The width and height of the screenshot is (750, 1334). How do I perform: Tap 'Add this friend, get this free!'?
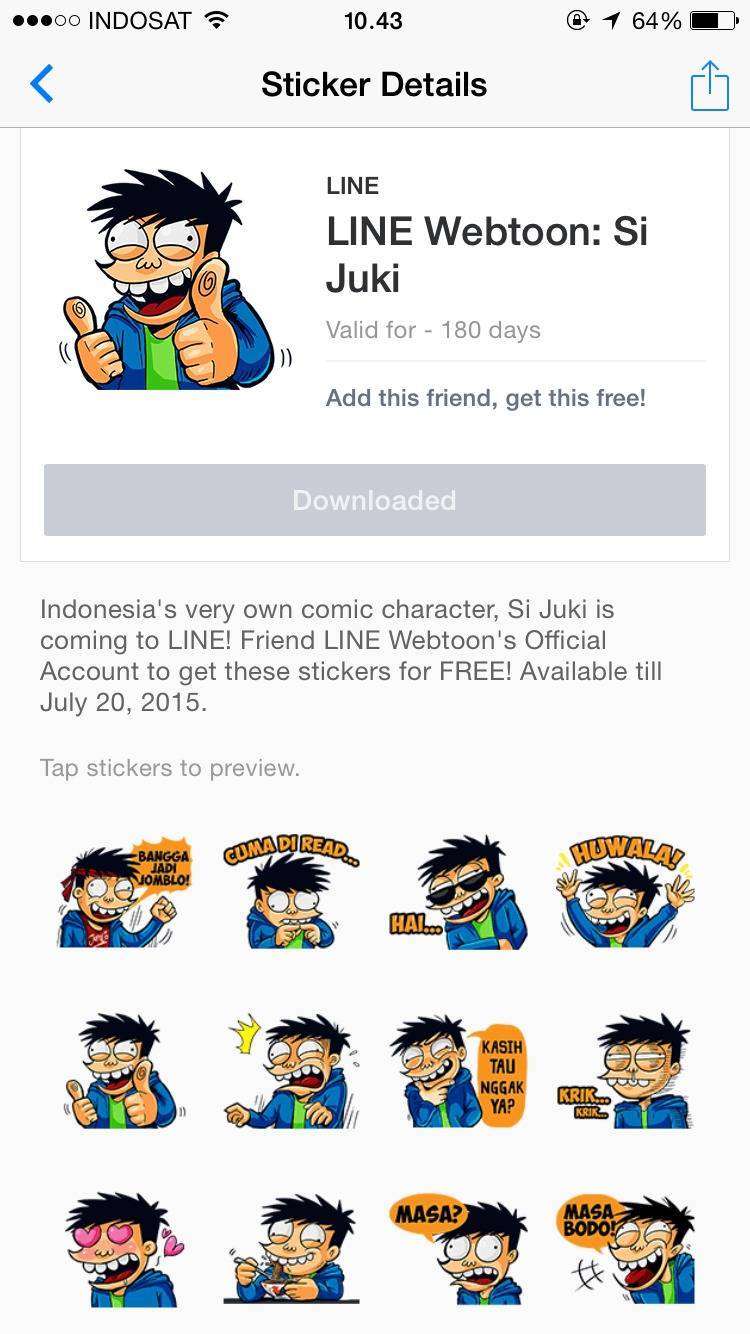coord(486,398)
